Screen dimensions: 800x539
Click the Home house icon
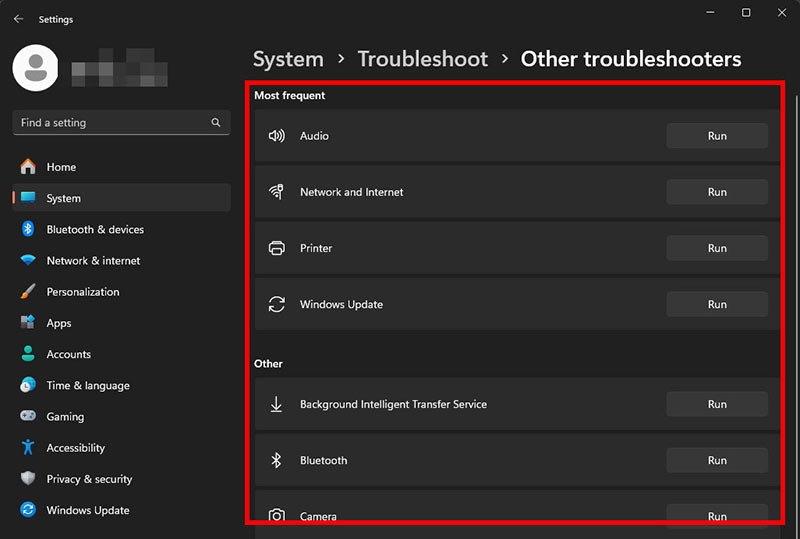click(28, 166)
